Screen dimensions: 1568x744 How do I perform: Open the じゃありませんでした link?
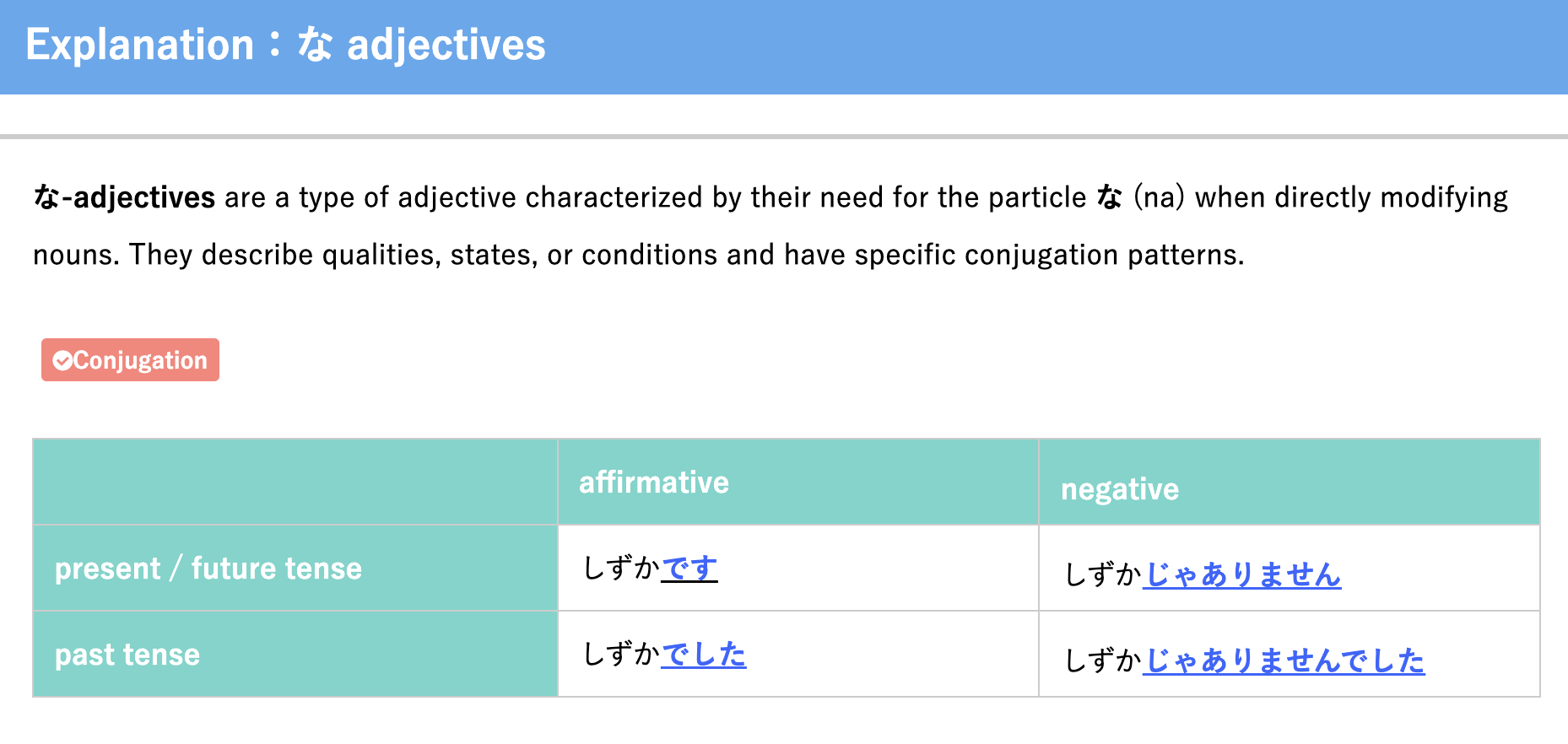pos(1284,660)
